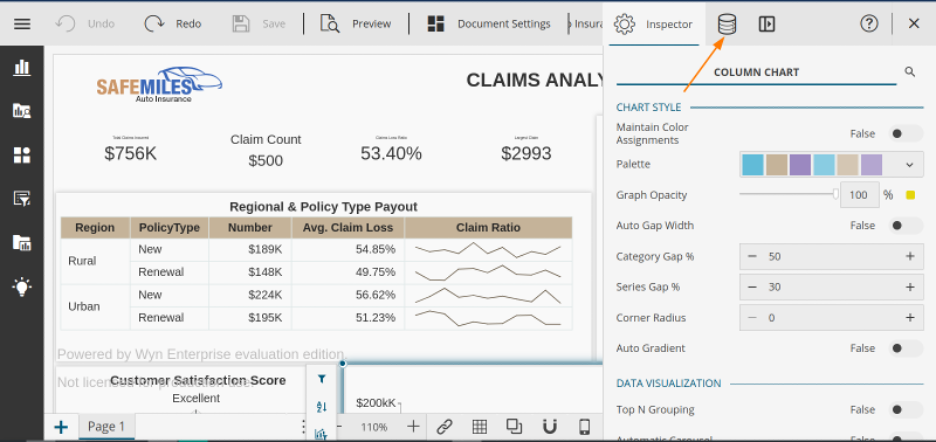This screenshot has width=936, height=442.
Task: Open the data binding database icon
Action: click(x=727, y=24)
